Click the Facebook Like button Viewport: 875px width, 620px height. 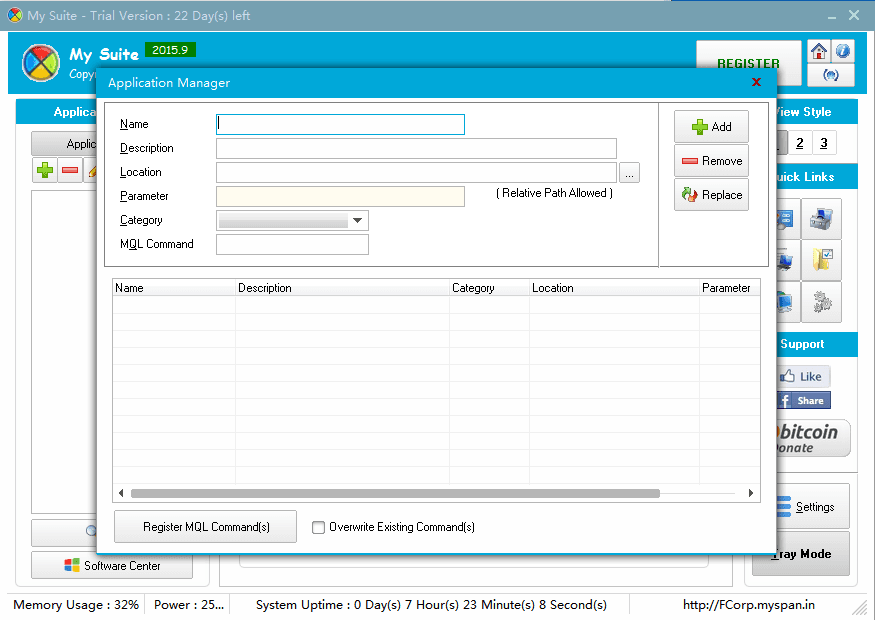(x=803, y=376)
